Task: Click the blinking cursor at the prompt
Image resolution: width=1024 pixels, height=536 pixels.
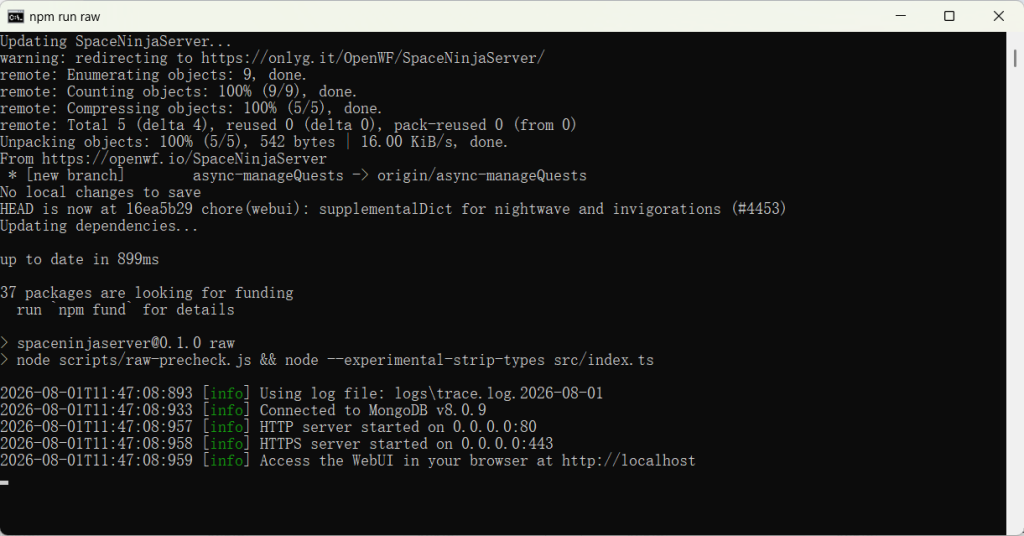Action: click(5, 482)
